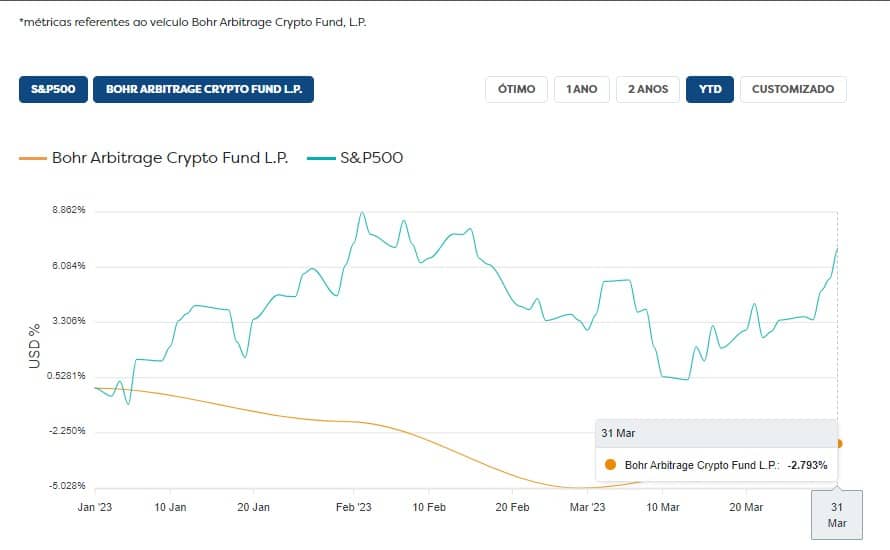Click the teal legend line swatch
This screenshot has height=550, width=890.
(321, 158)
